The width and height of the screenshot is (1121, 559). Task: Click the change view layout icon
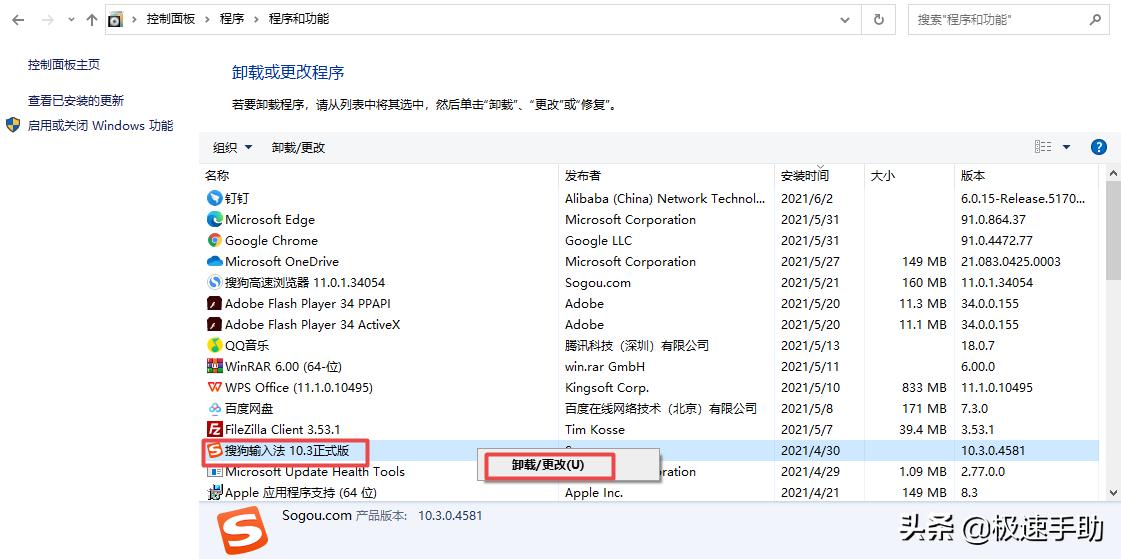[1043, 147]
